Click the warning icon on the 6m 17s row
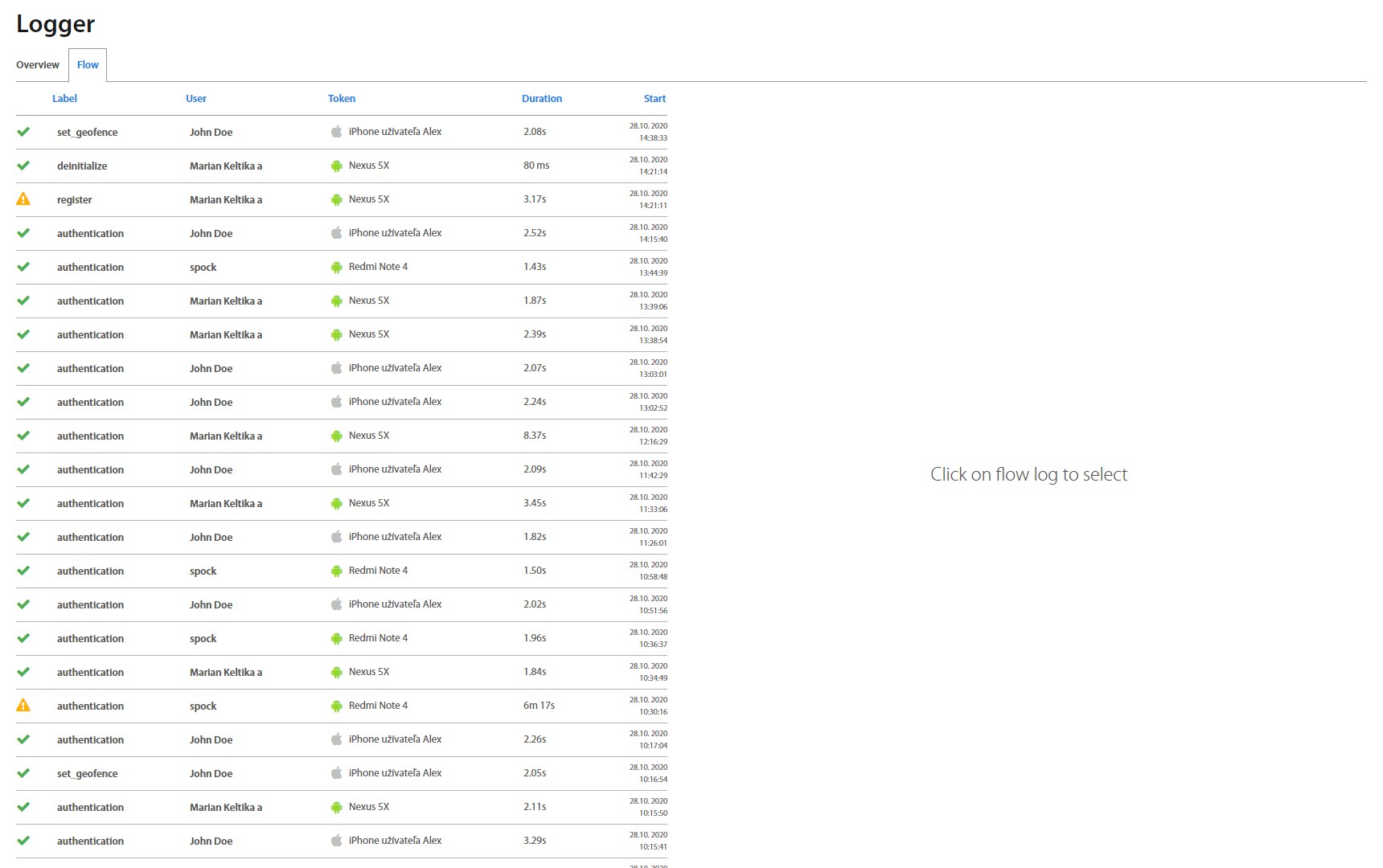Viewport: 1383px width, 868px height. point(23,706)
